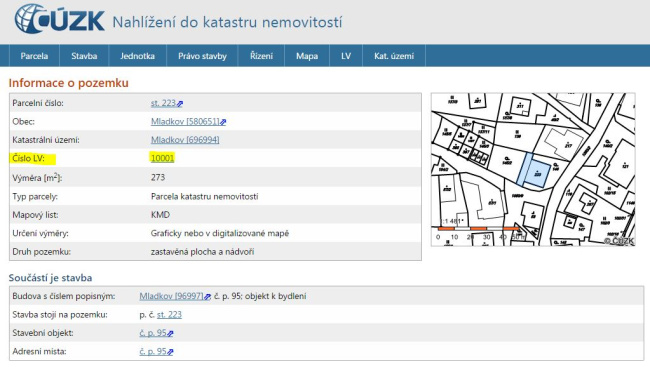The height and width of the screenshot is (367, 650).
Task: Click the cadastral map thumbnail
Action: point(533,169)
